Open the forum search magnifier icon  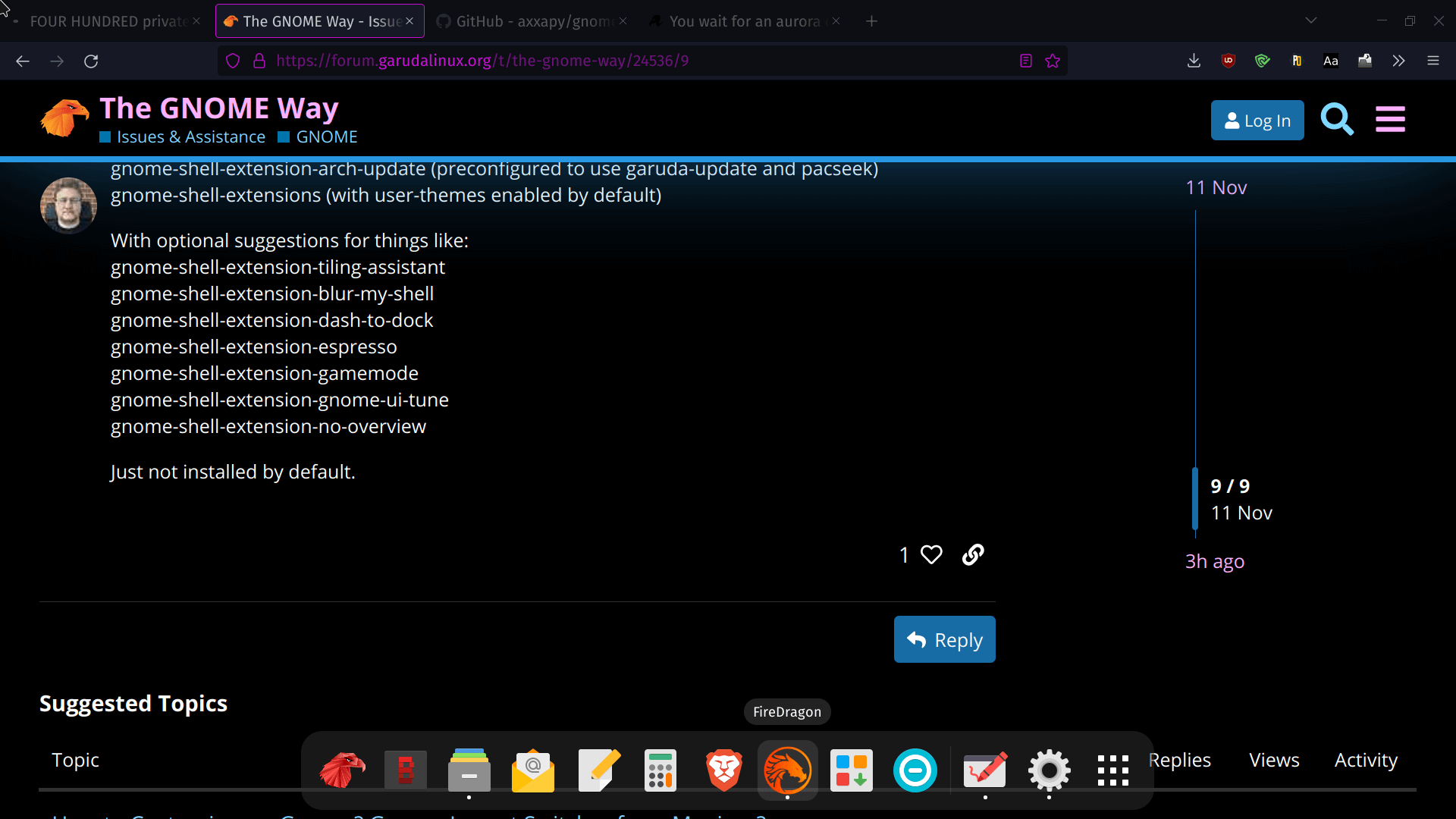coord(1336,119)
